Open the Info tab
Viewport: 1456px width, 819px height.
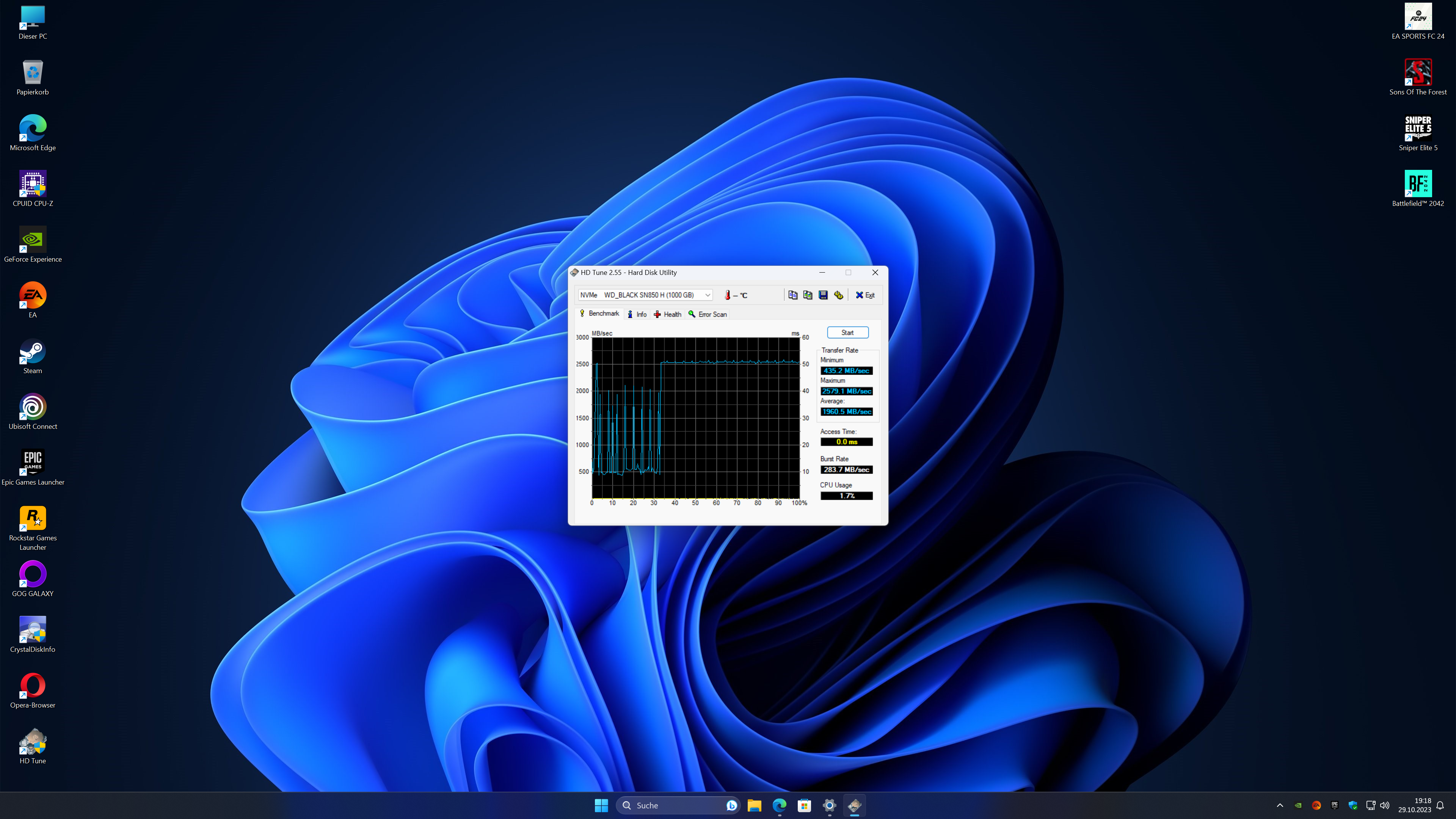tap(637, 314)
